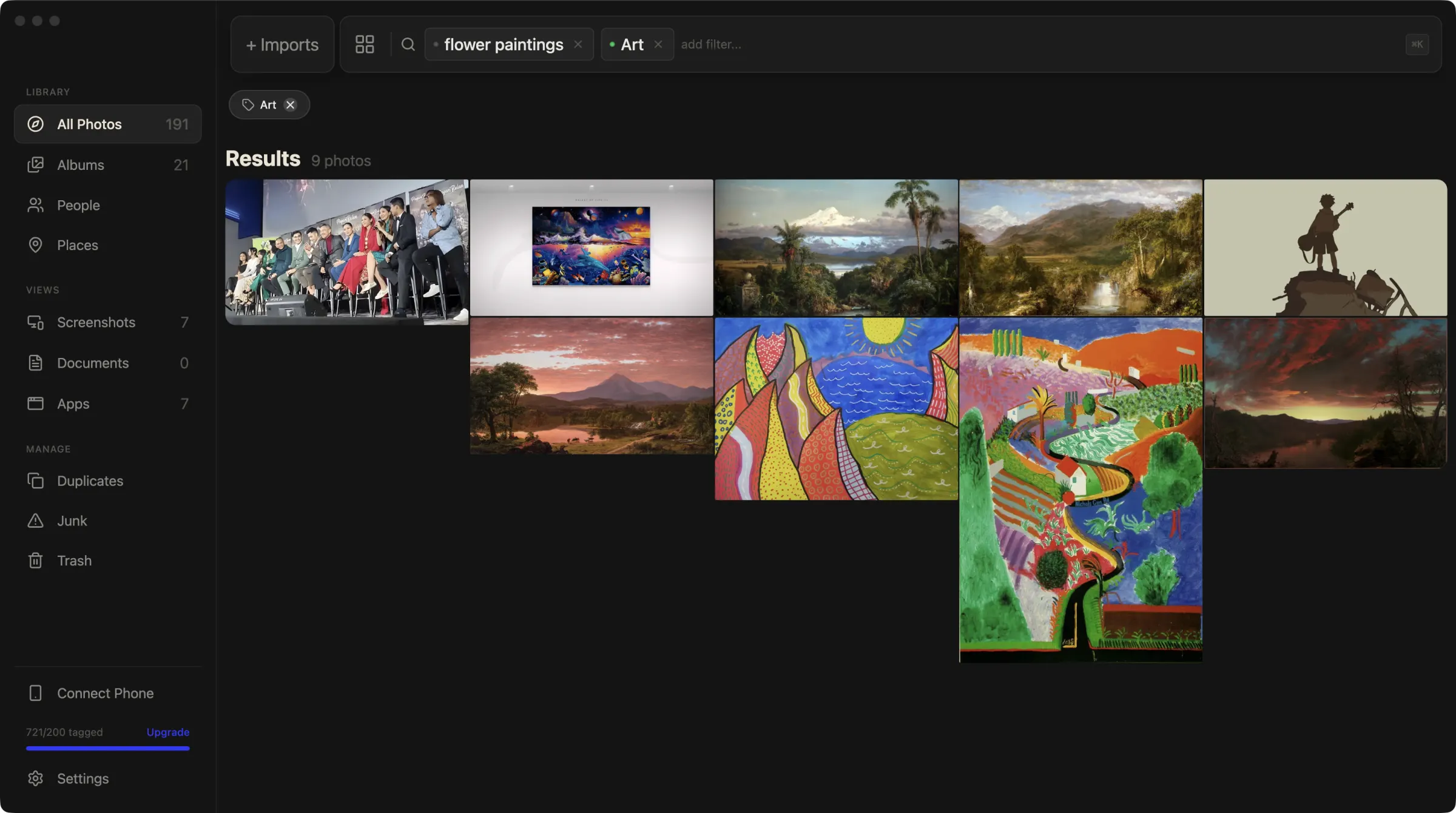Open the press conference panel photo

[x=347, y=252]
